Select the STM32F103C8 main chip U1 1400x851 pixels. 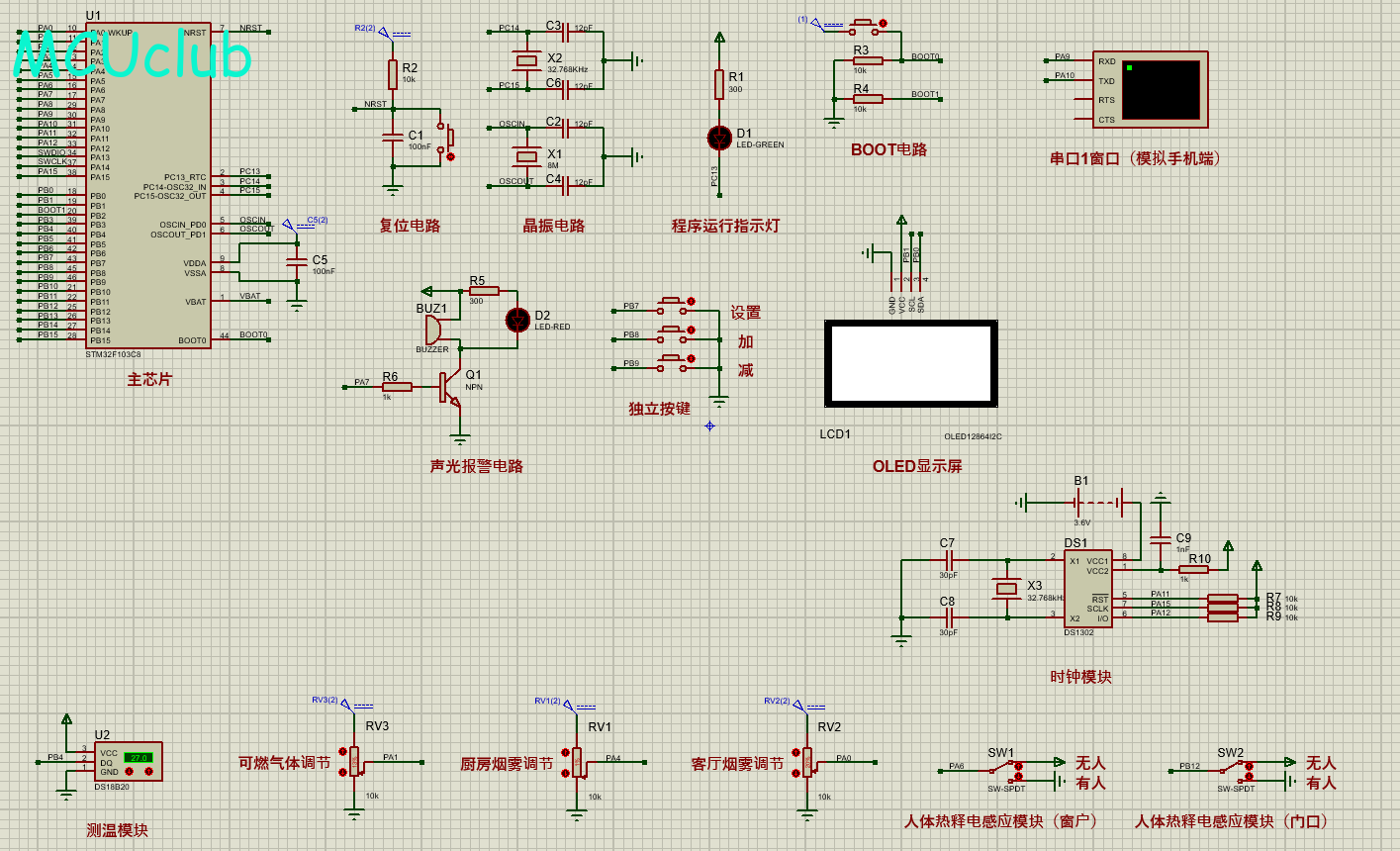147,185
